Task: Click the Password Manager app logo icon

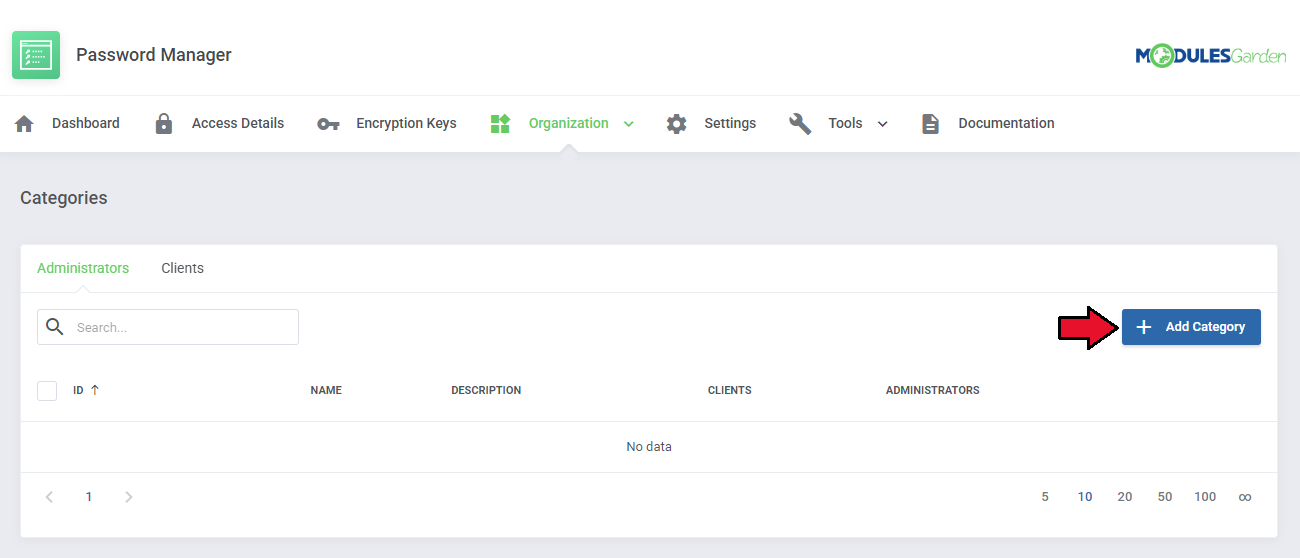Action: 36,55
